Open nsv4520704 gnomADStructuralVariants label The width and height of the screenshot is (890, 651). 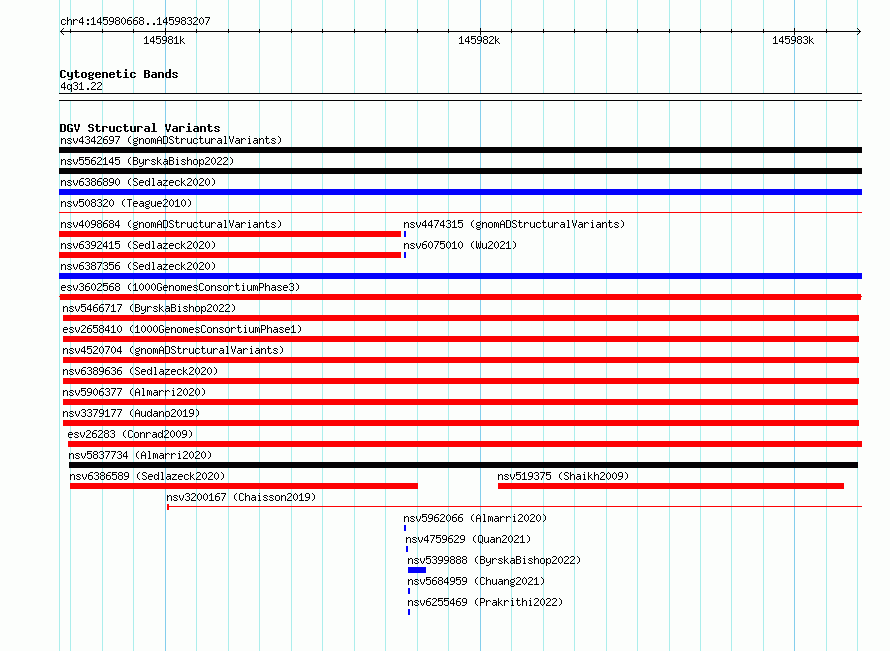(x=173, y=350)
